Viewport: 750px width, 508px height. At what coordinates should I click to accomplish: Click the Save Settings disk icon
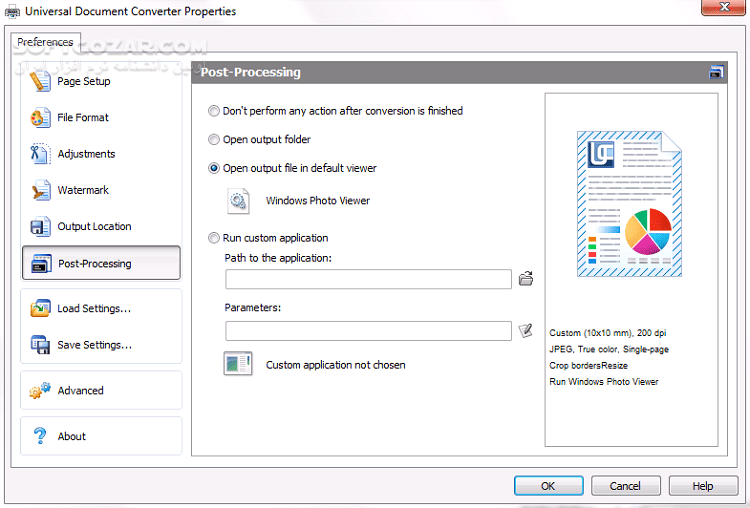[x=40, y=345]
